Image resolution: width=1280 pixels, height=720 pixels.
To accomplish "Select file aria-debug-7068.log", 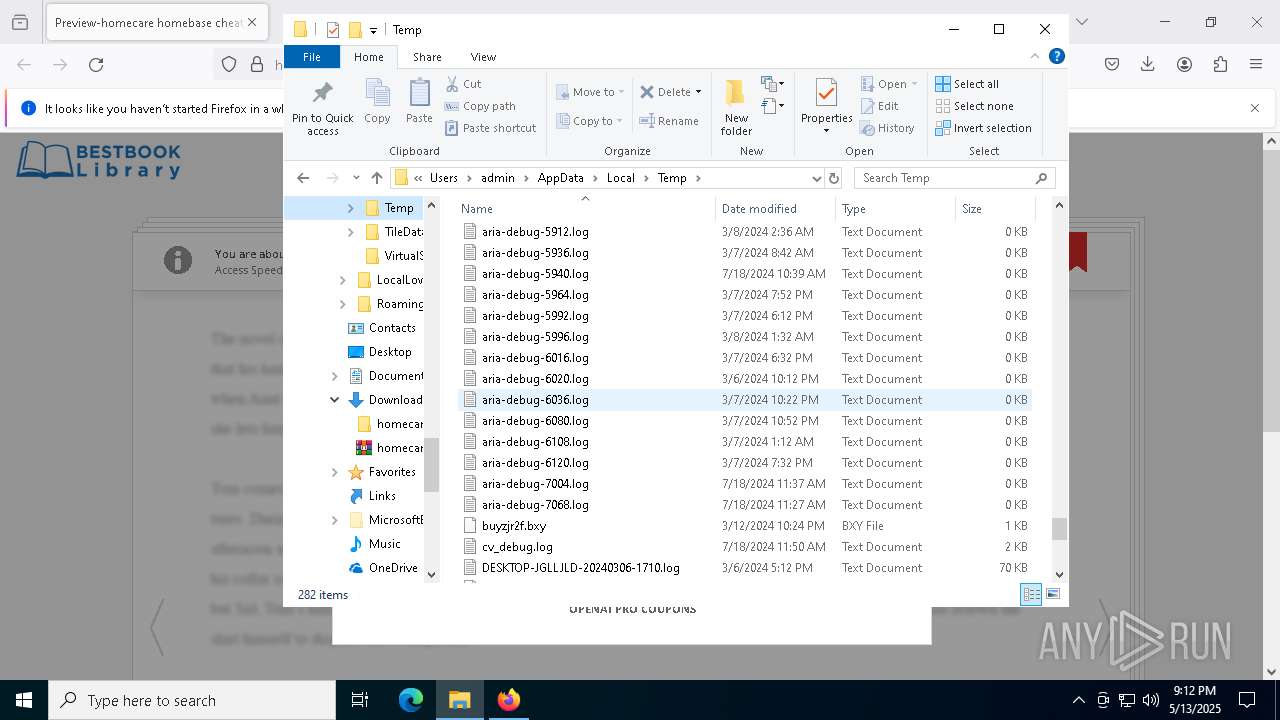I will click(x=535, y=505).
